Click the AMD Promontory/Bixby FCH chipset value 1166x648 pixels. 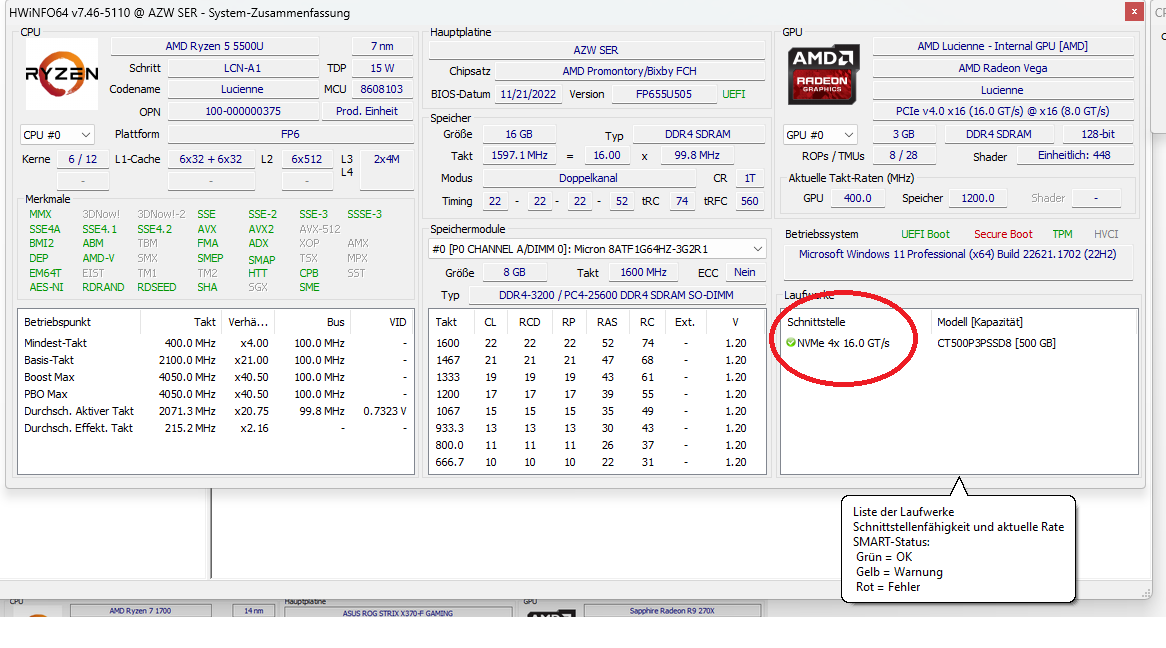[x=629, y=71]
